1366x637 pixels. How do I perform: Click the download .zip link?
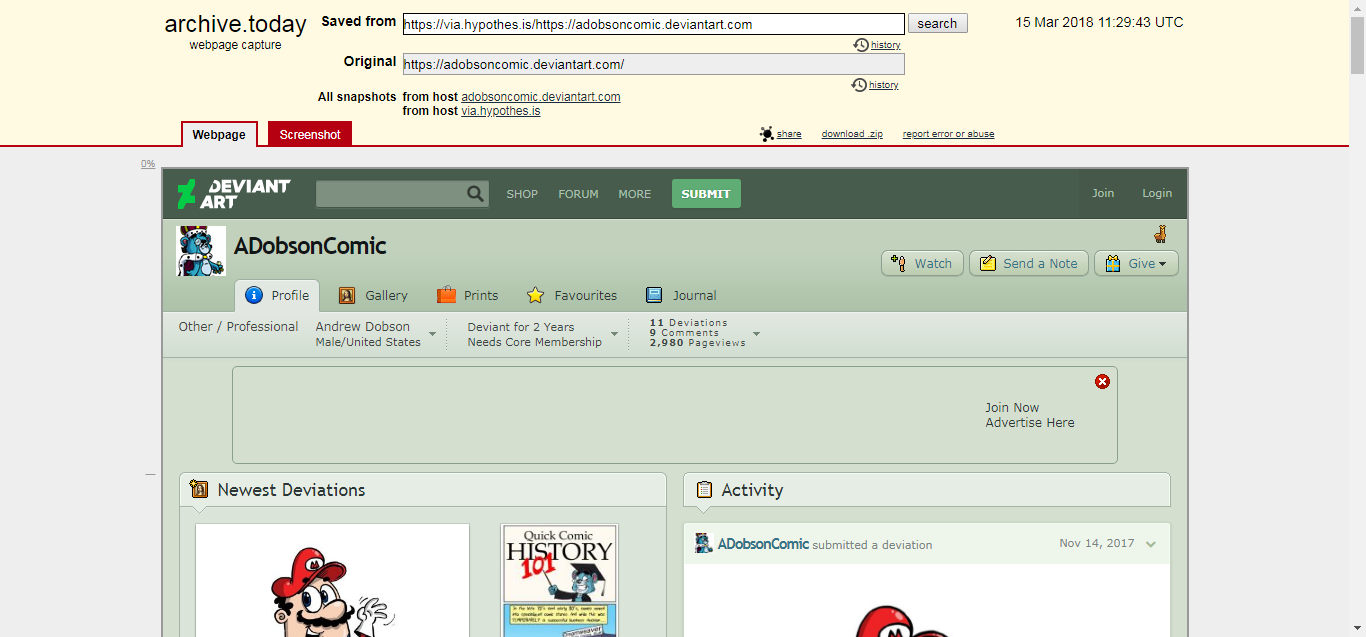click(852, 134)
